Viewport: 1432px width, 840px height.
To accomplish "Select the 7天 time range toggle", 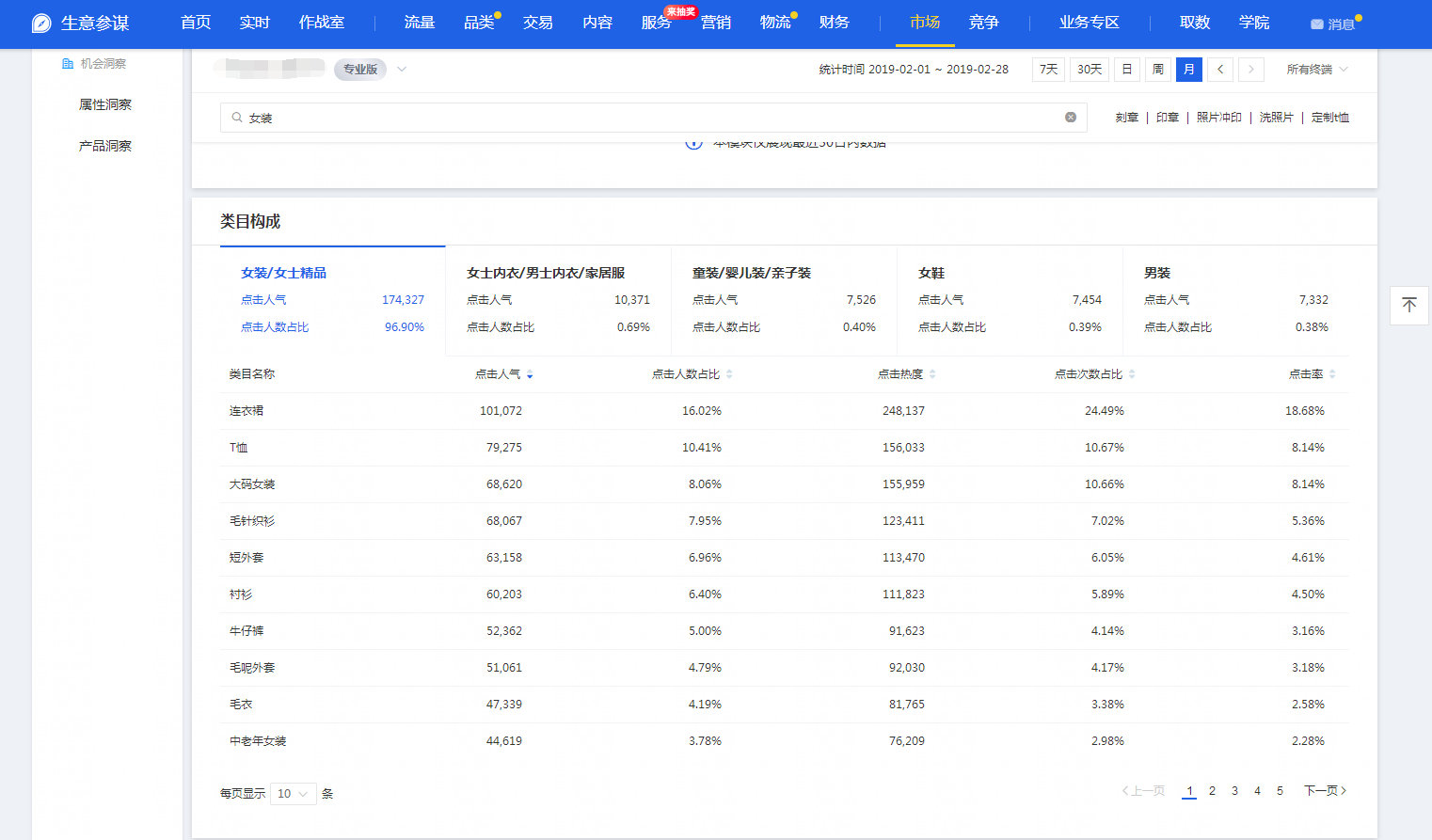I will (x=1048, y=70).
